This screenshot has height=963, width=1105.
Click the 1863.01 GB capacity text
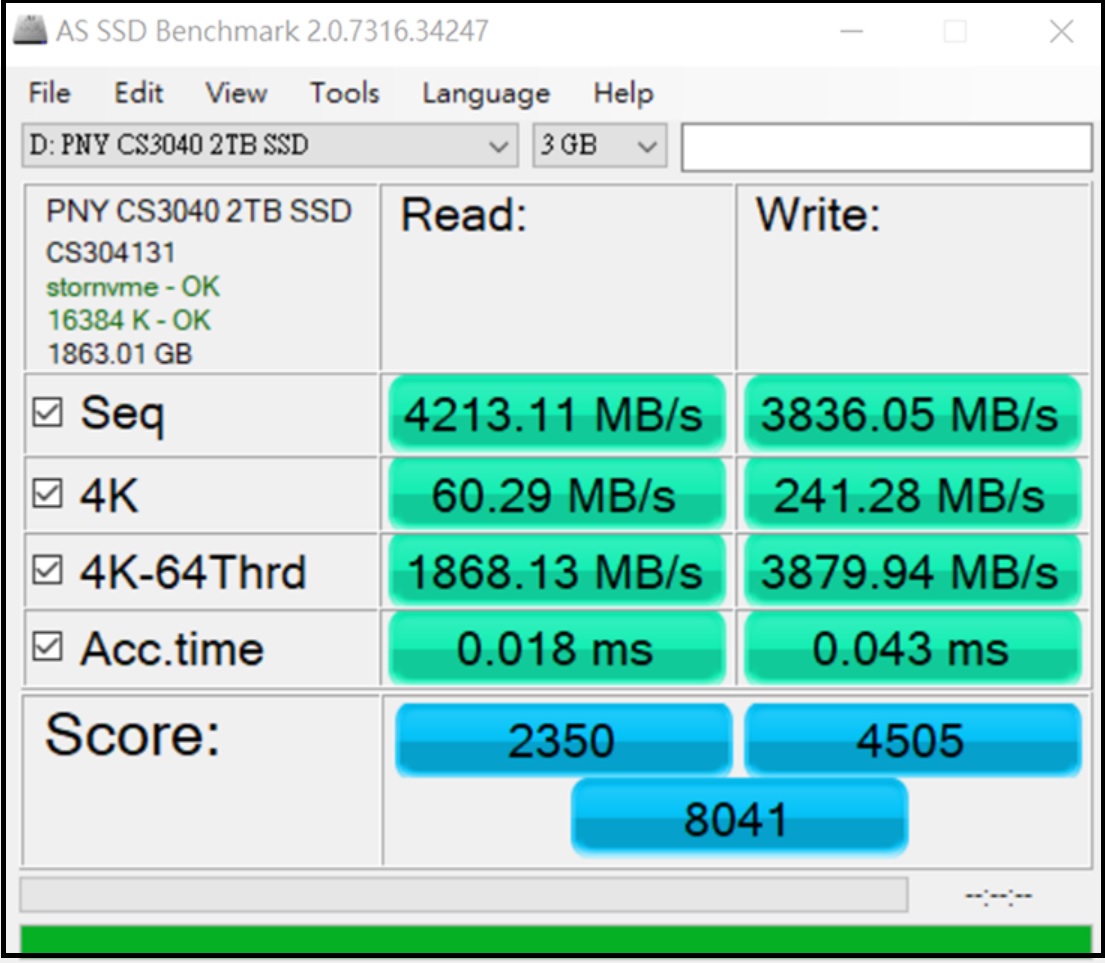coord(120,354)
